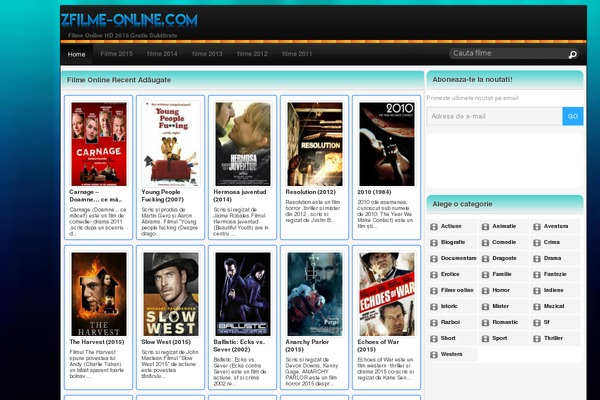
Task: Click the icon beside Documentare category
Action: (x=434, y=259)
